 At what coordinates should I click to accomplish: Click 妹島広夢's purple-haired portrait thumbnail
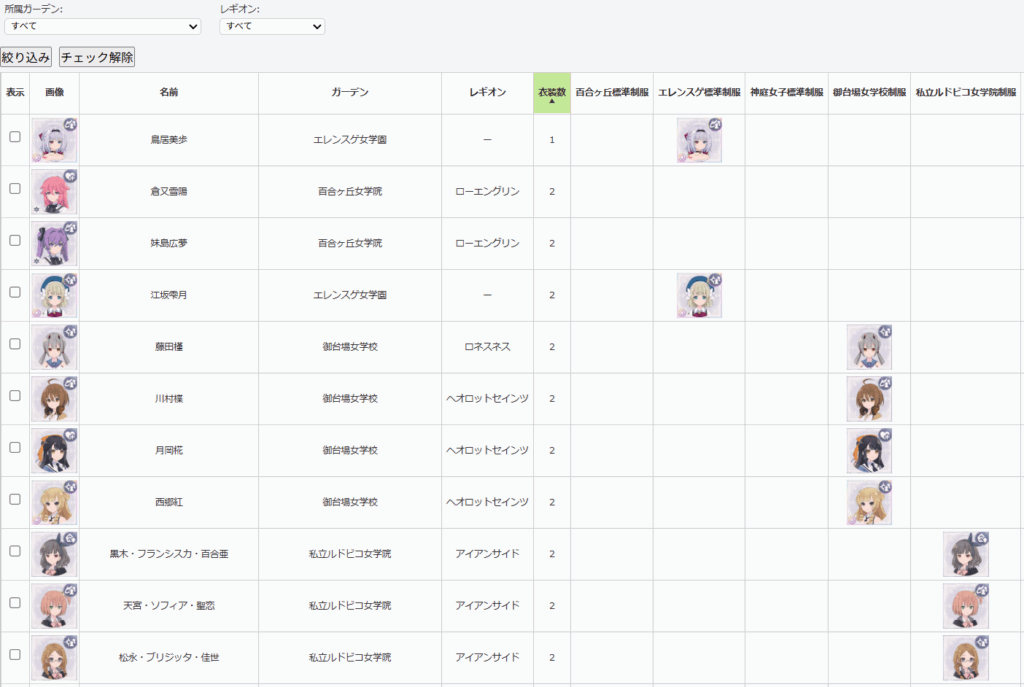[x=54, y=244]
